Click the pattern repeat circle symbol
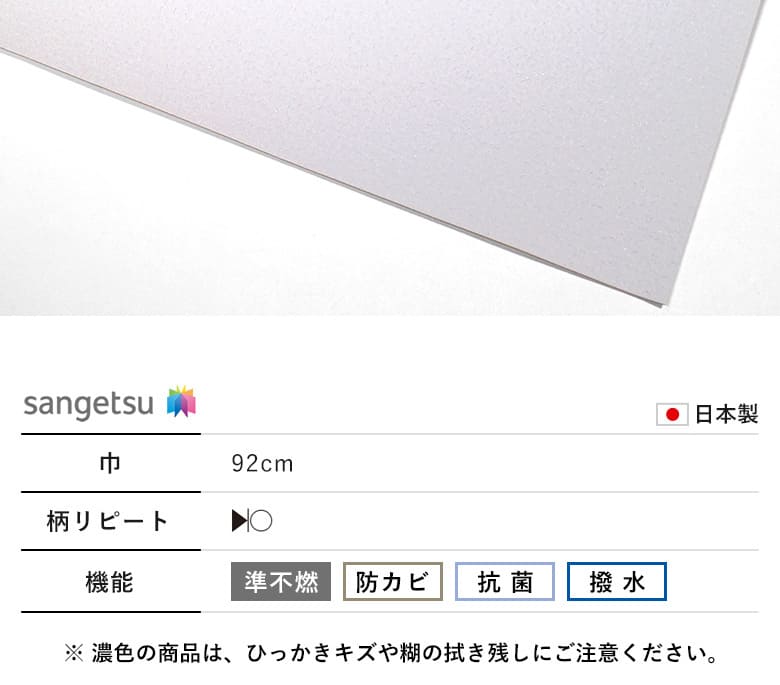 (x=261, y=521)
